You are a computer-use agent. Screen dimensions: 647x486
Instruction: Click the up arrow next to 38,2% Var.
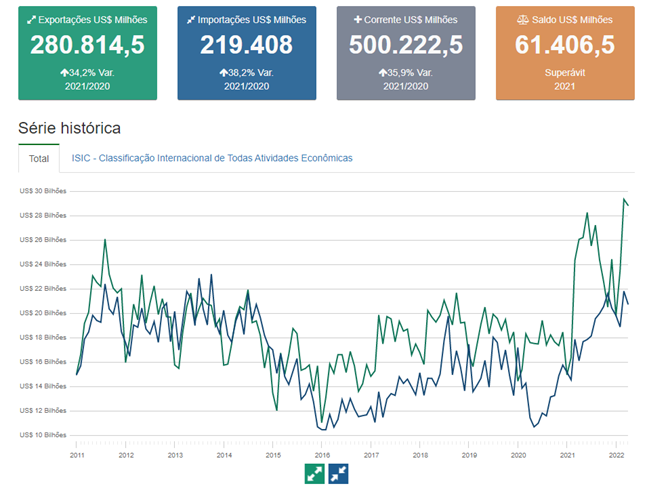[223, 73]
